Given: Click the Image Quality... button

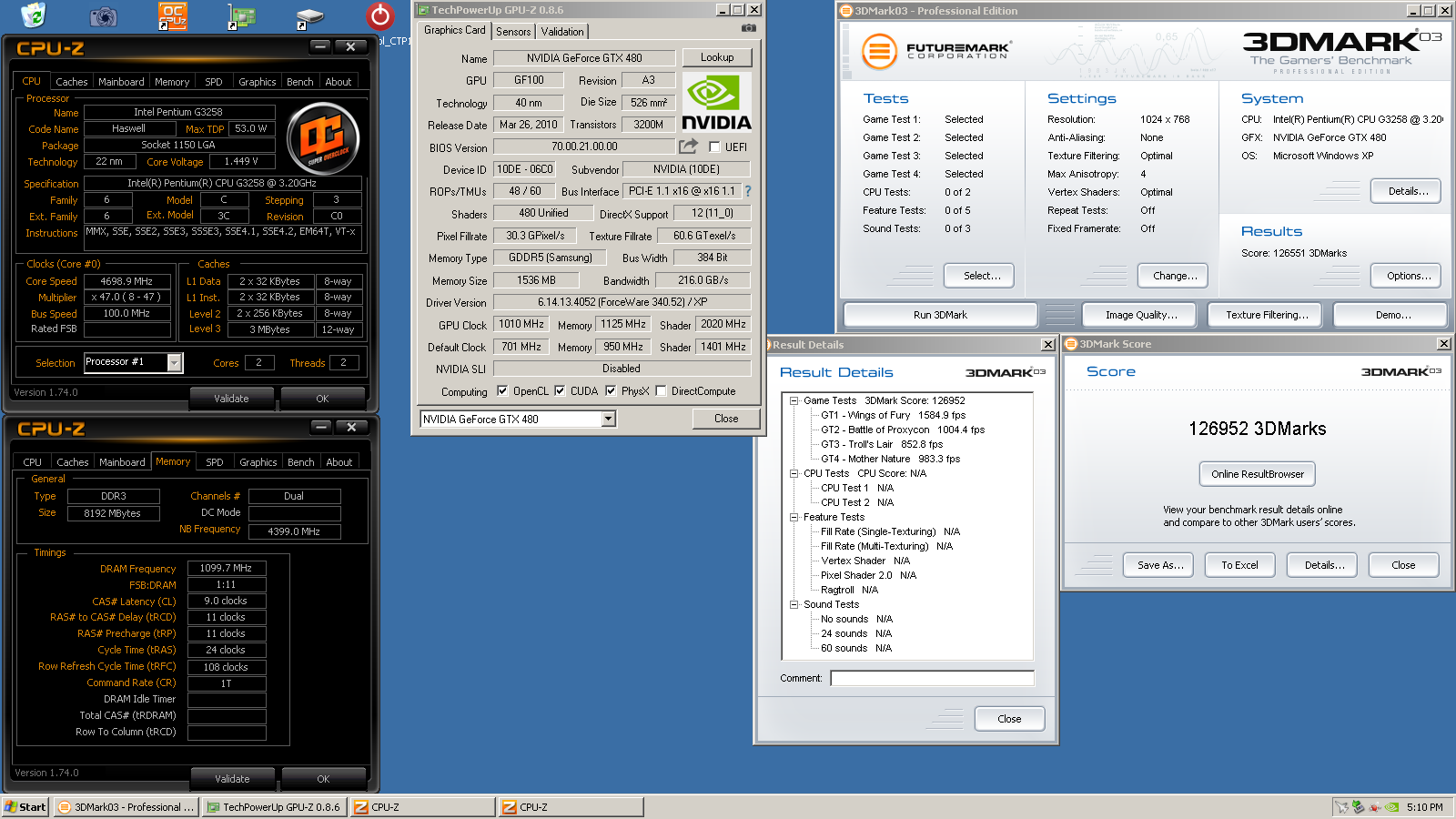Looking at the screenshot, I should click(x=1141, y=315).
